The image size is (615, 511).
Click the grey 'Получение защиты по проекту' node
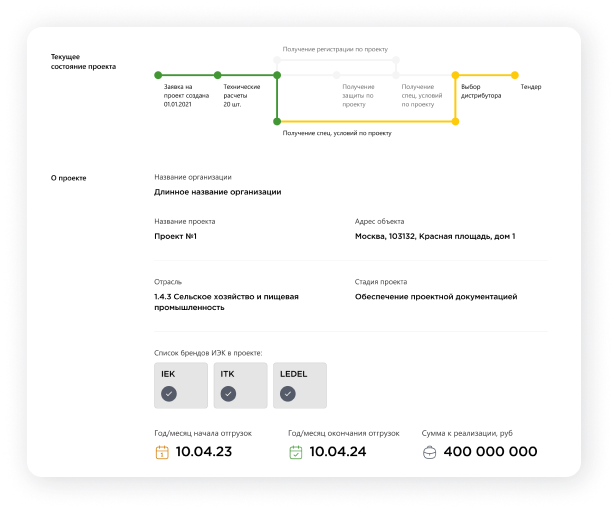[337, 75]
